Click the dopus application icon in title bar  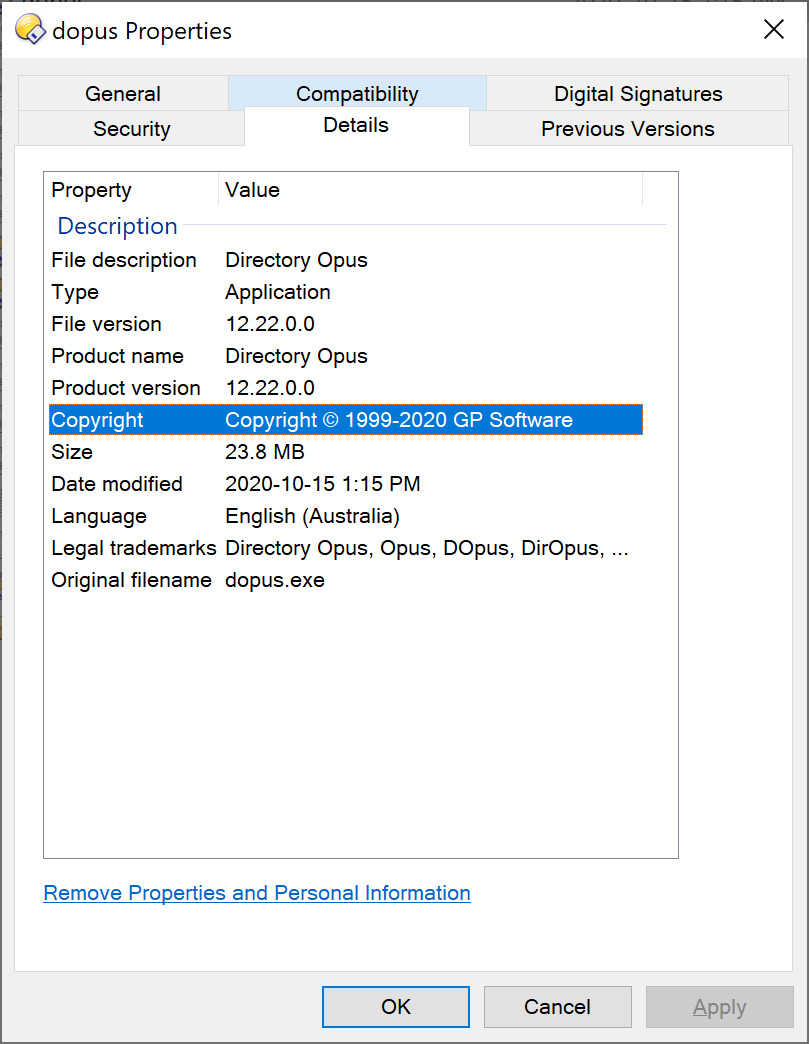pyautogui.click(x=30, y=30)
